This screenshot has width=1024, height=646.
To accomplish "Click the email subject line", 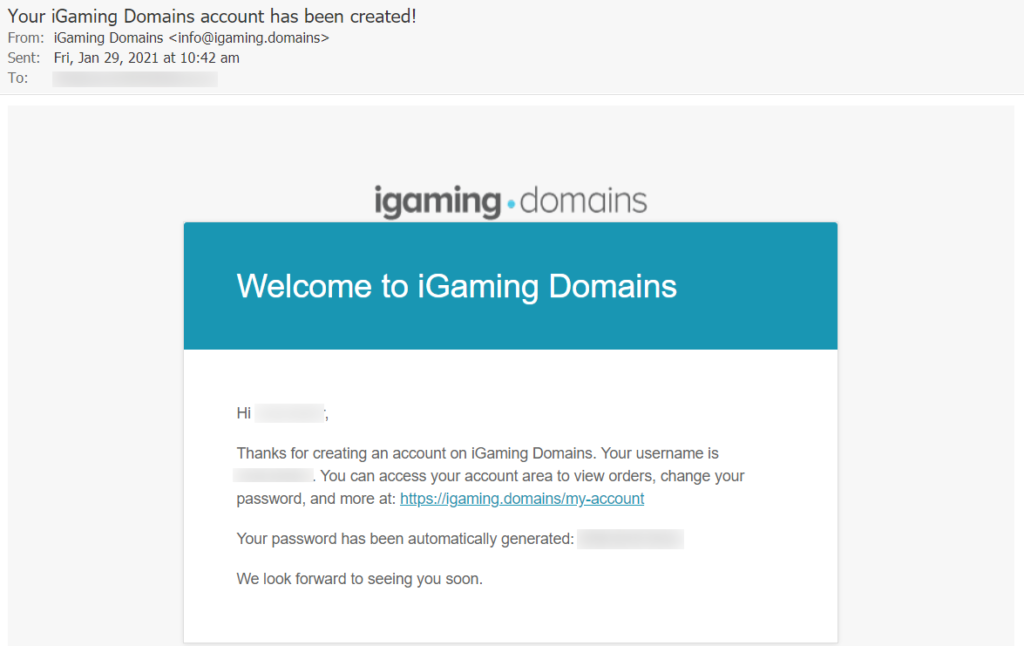I will 212,16.
